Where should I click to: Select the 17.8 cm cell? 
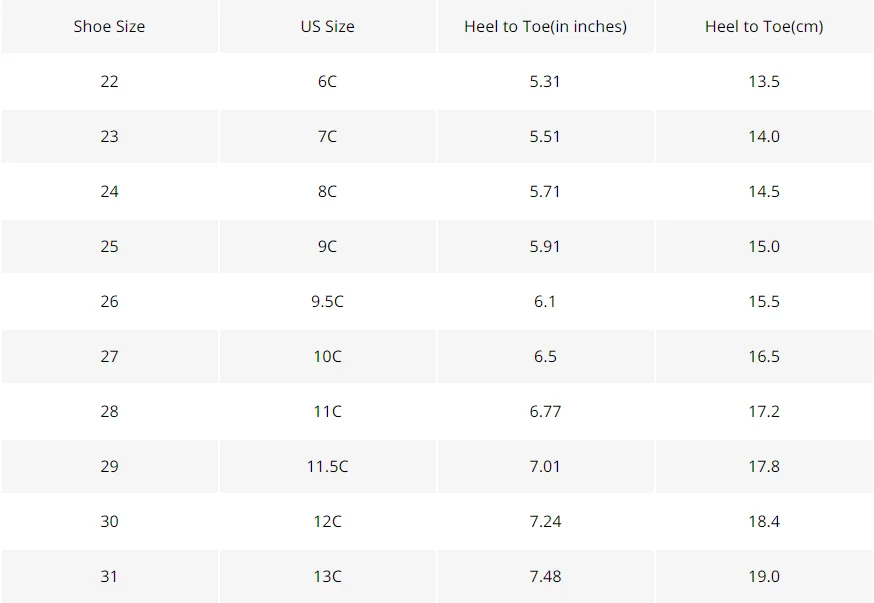764,466
